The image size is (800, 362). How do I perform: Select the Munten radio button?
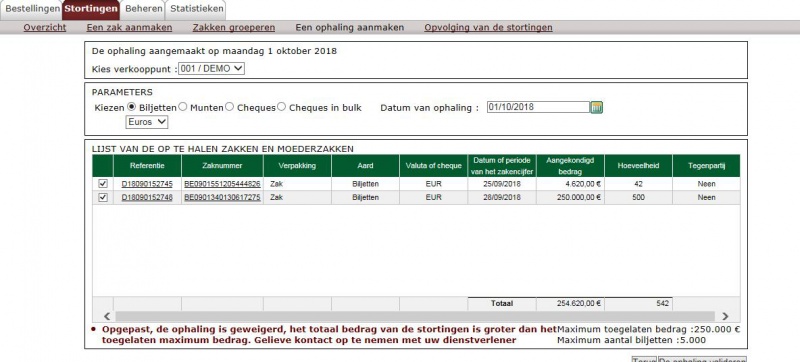point(183,107)
